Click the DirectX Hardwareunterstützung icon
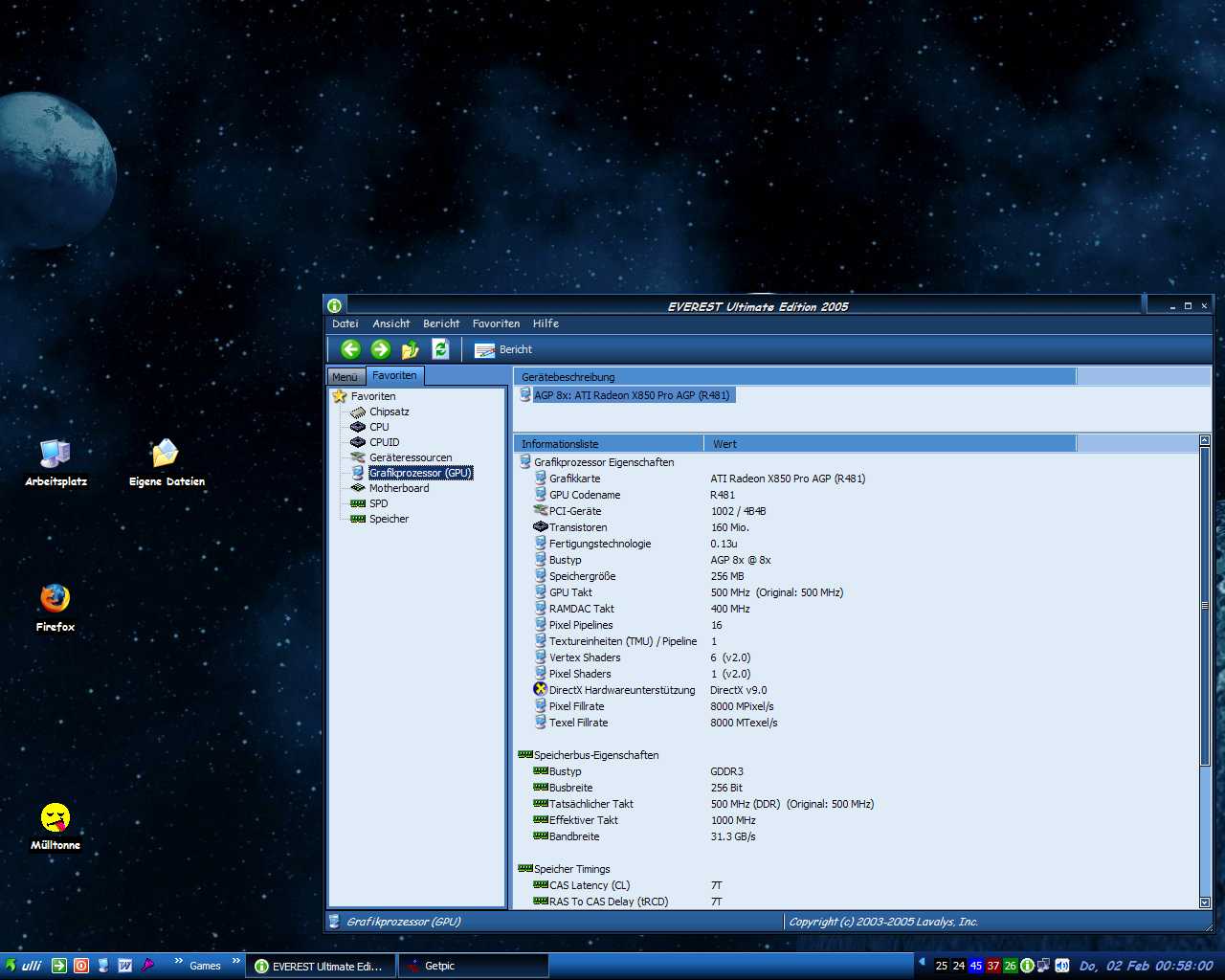The image size is (1225, 980). [x=541, y=689]
